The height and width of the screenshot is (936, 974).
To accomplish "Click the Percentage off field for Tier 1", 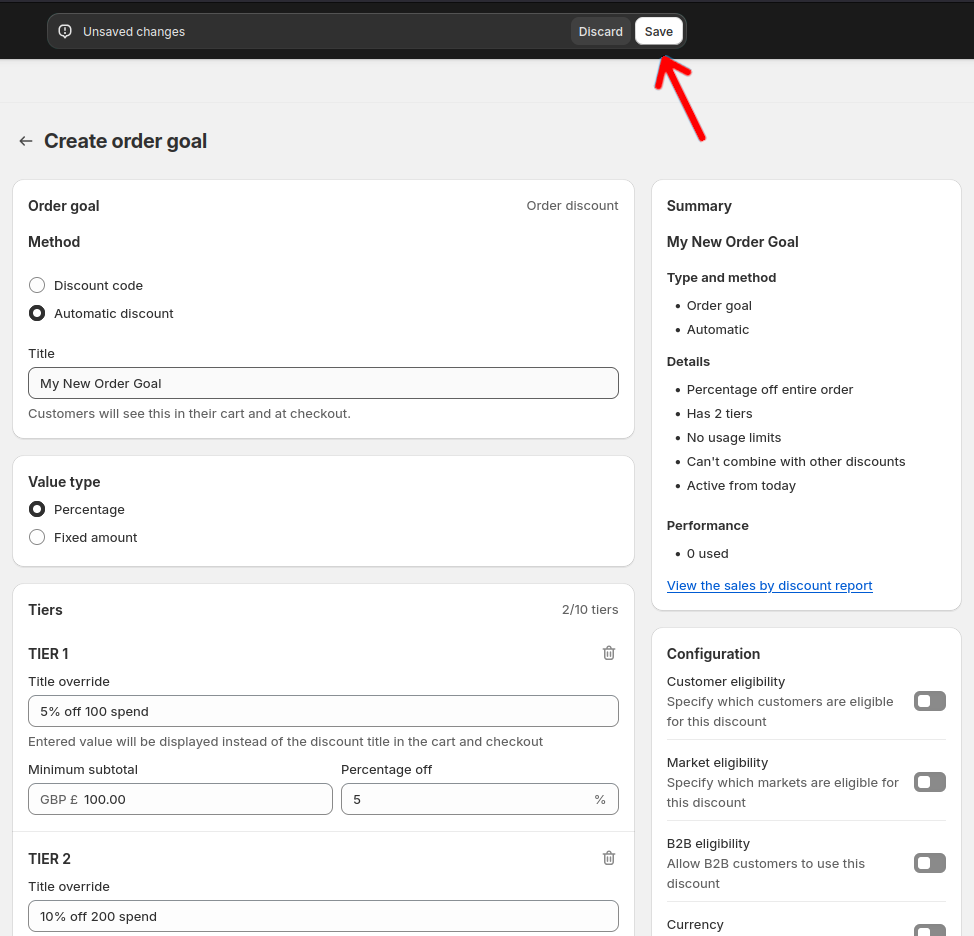I will tap(479, 799).
